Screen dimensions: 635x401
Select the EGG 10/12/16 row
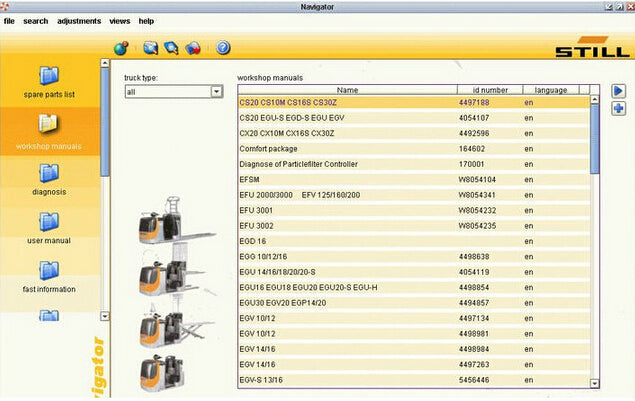coord(414,256)
